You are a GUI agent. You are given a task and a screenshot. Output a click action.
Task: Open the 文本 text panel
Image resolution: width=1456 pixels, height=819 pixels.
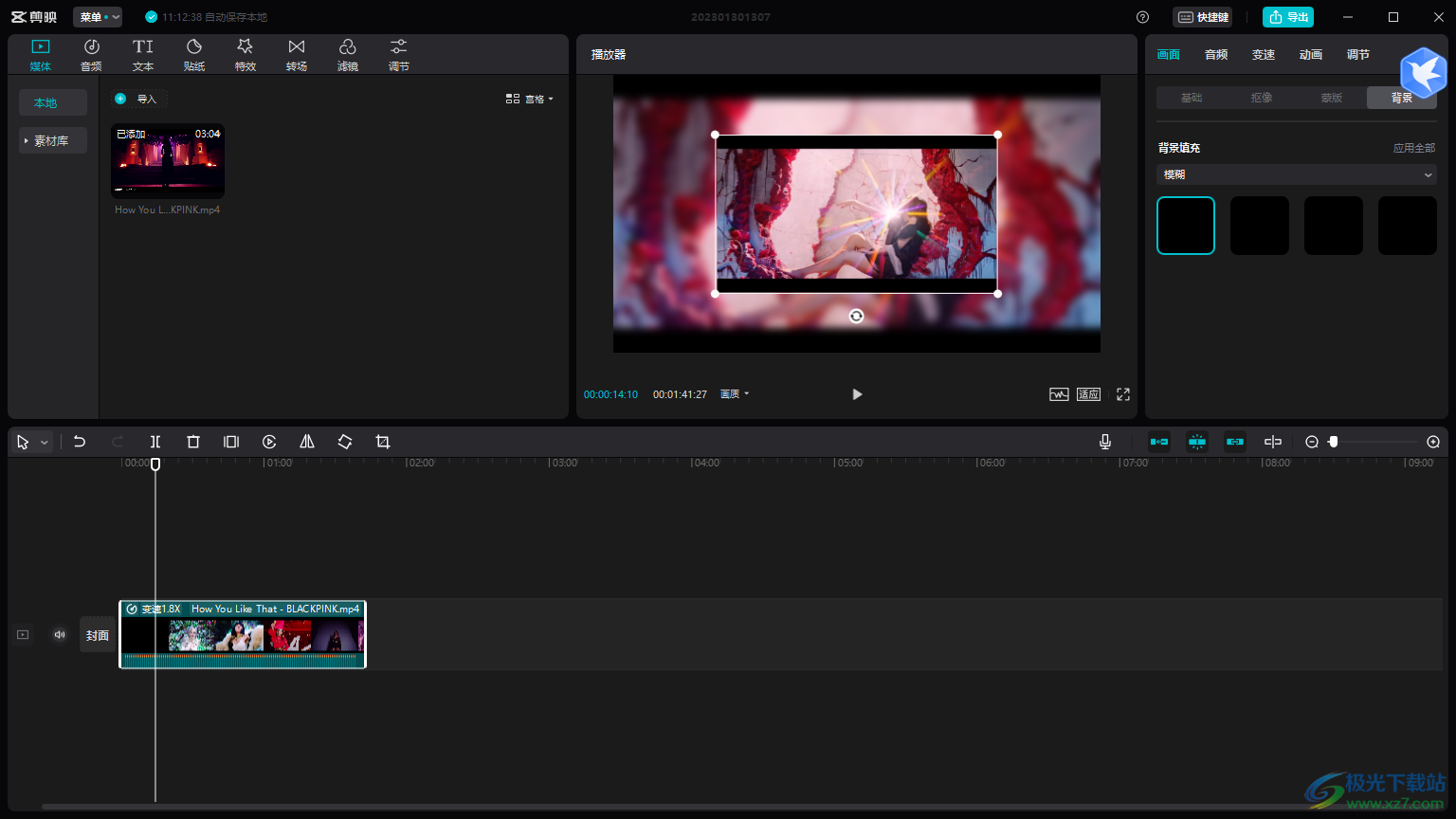[x=143, y=55]
